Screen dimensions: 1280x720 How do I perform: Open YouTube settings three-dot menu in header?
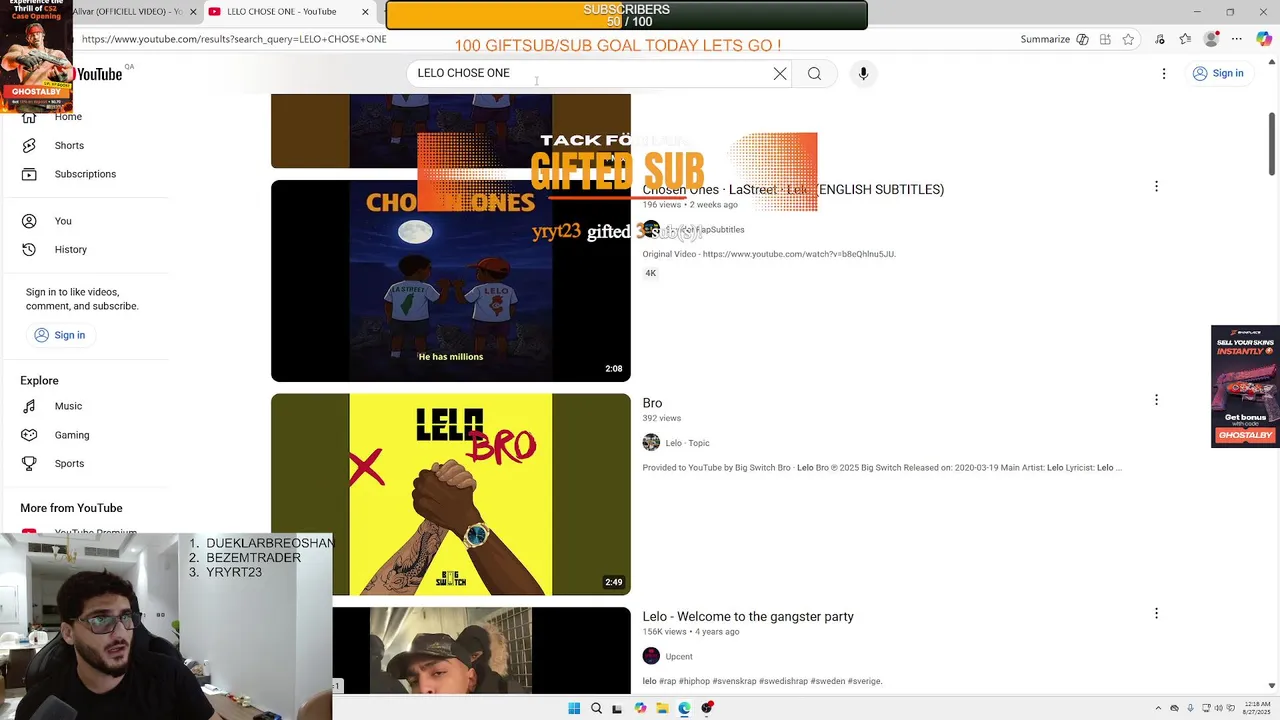[x=1163, y=73]
